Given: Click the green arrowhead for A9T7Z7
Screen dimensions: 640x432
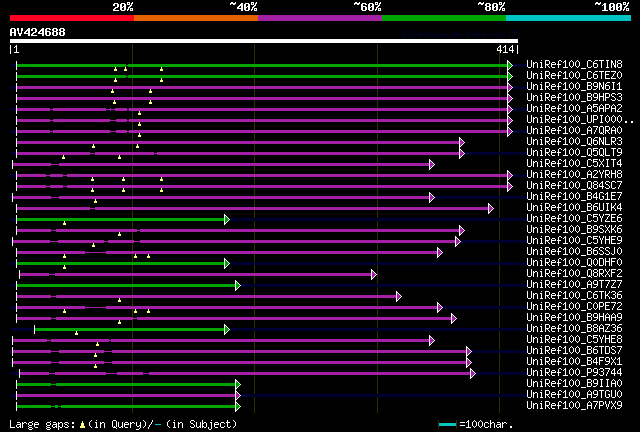Looking at the screenshot, I should click(238, 286).
